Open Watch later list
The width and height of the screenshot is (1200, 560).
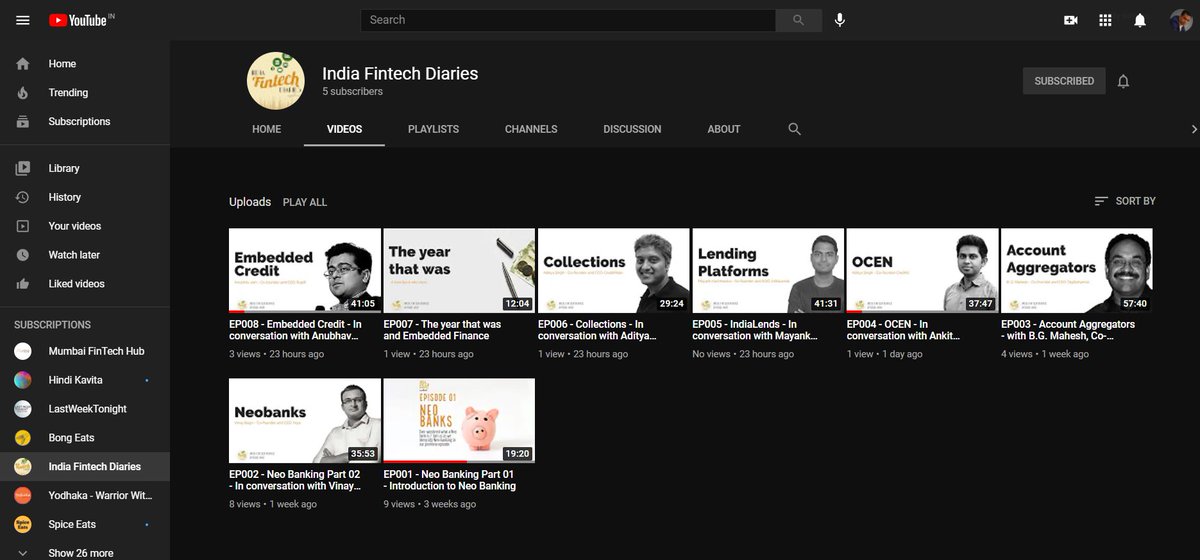(x=85, y=256)
